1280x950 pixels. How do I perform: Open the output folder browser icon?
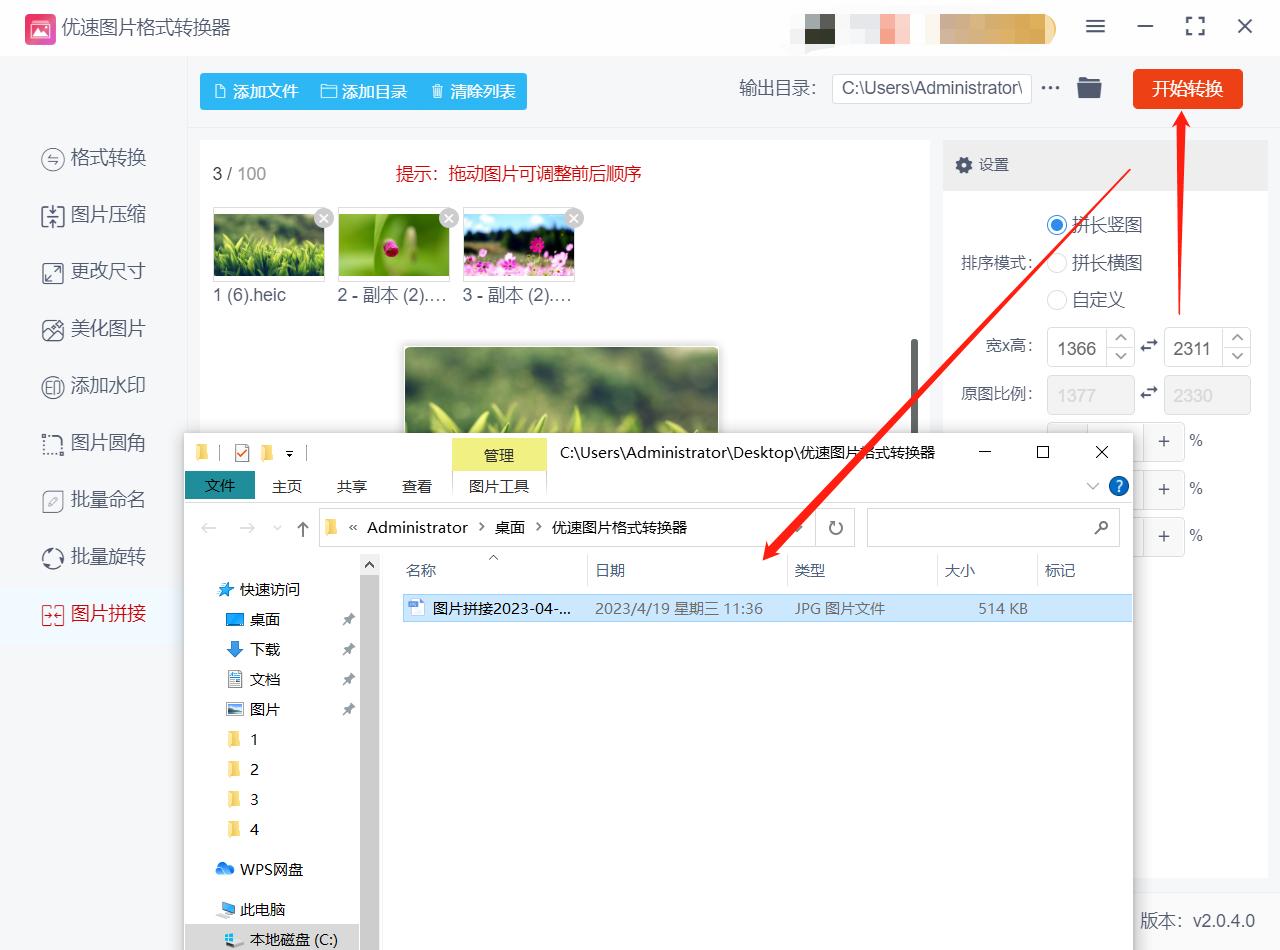click(1089, 88)
